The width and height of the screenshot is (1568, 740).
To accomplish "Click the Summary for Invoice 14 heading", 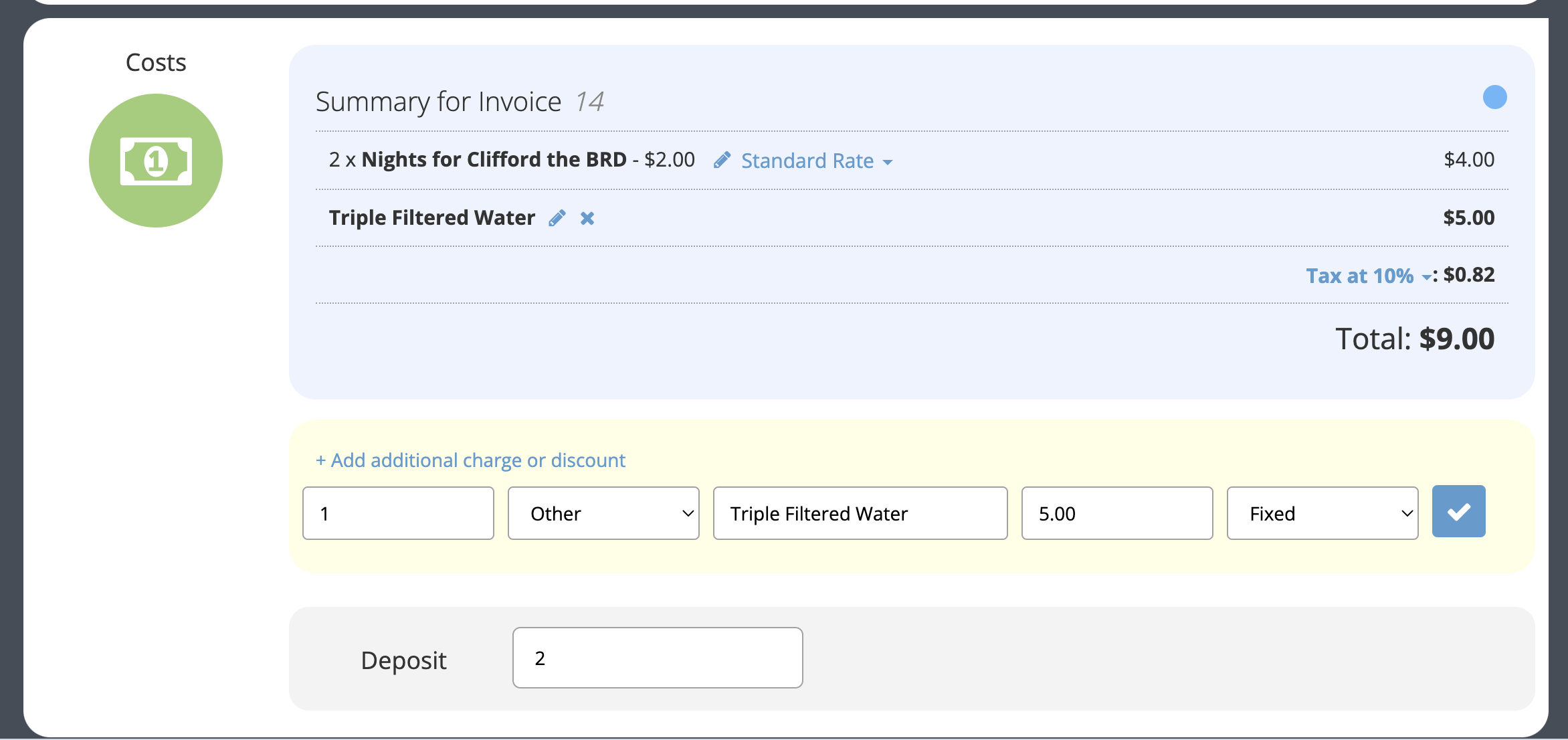I will pos(460,102).
